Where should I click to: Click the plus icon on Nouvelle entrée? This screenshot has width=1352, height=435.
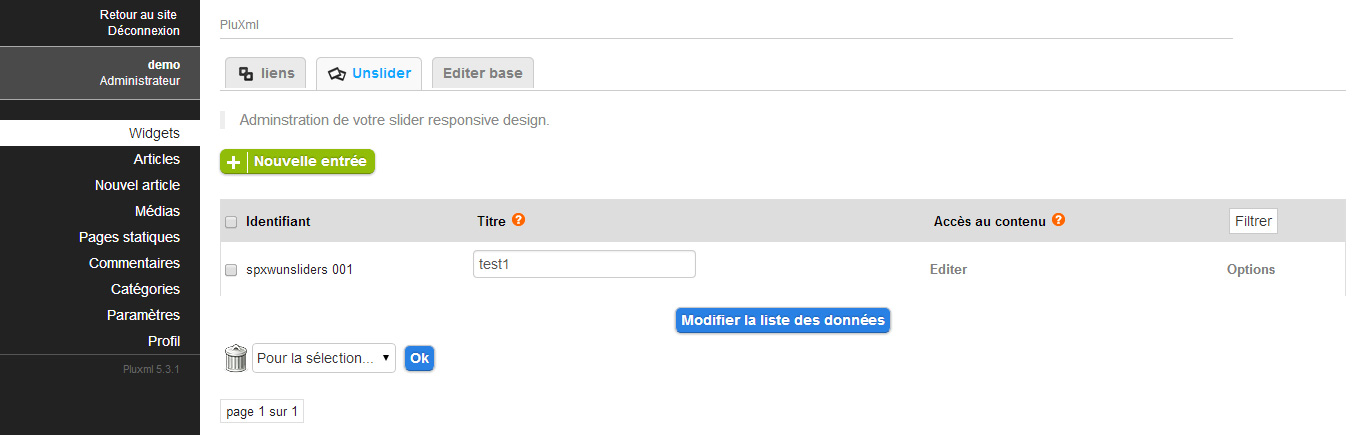[233, 162]
